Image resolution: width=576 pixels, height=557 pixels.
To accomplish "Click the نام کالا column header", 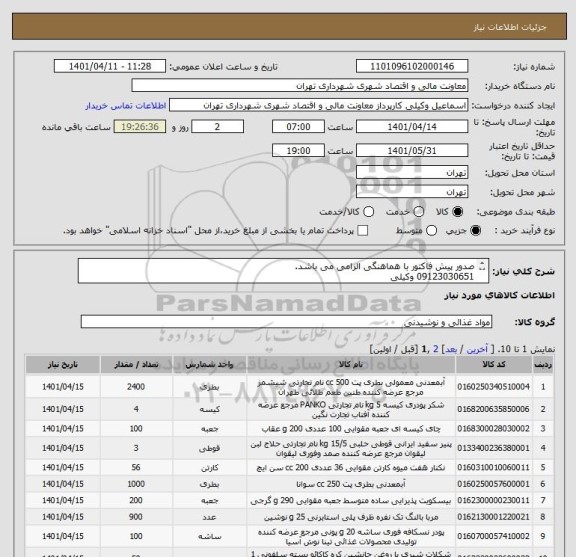I will [x=350, y=364].
